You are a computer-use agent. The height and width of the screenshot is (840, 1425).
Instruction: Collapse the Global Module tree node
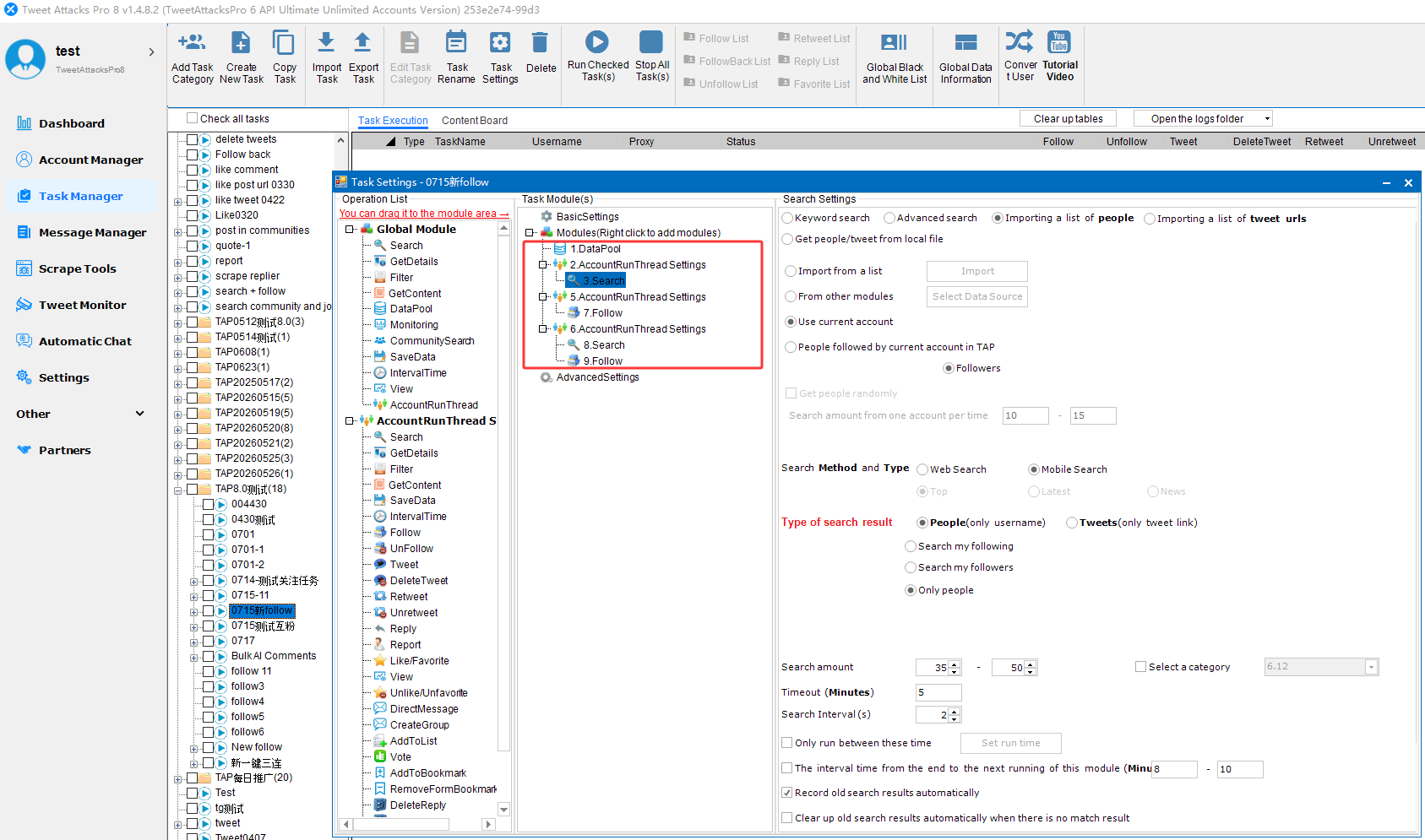tap(350, 229)
